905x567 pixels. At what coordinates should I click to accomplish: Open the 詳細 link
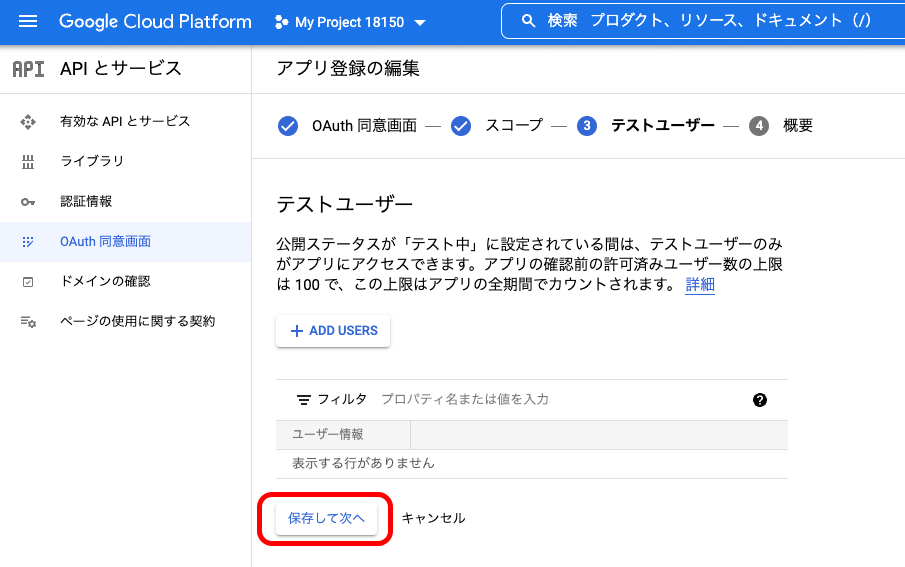tap(700, 285)
